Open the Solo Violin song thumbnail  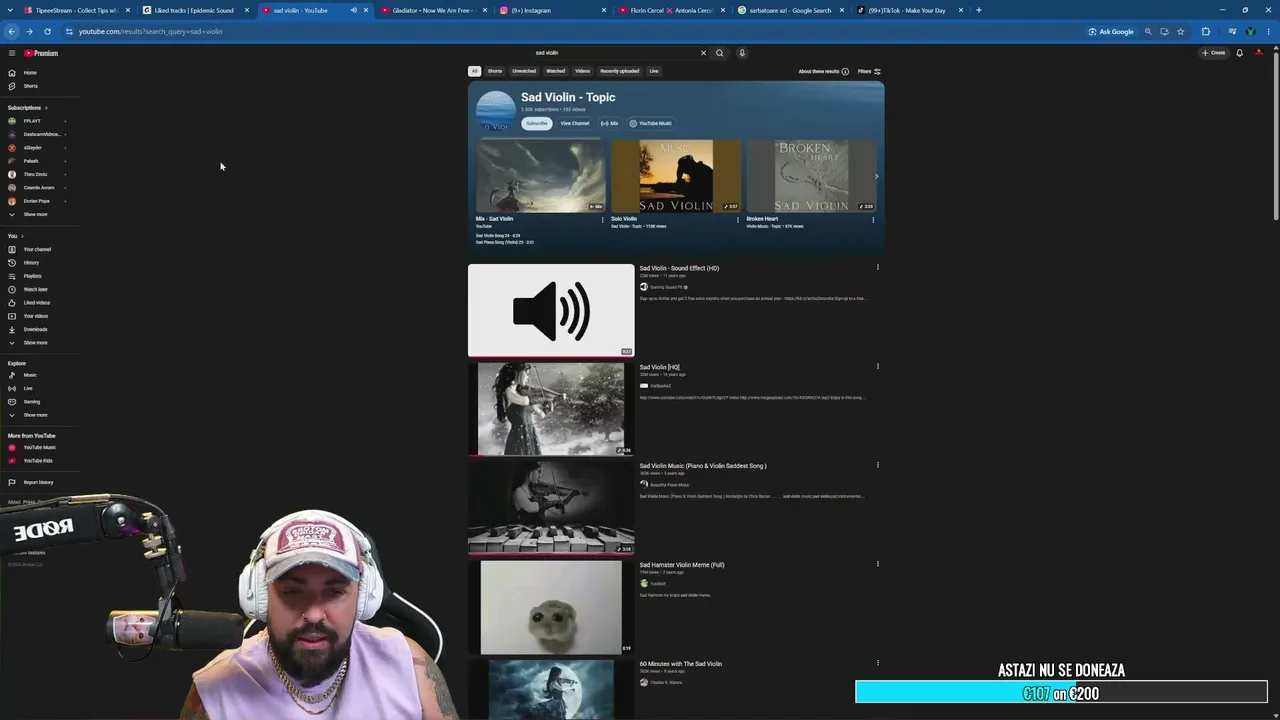pos(676,176)
